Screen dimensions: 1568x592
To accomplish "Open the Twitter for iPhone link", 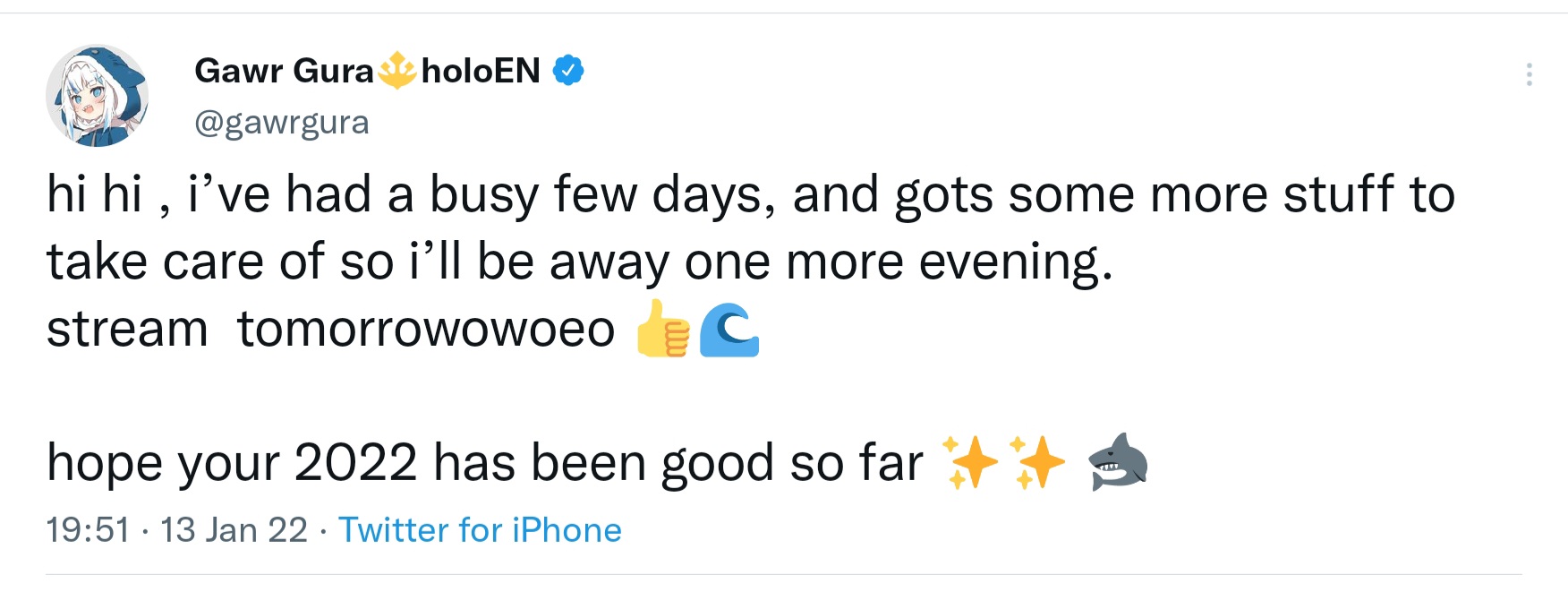I will [x=480, y=530].
